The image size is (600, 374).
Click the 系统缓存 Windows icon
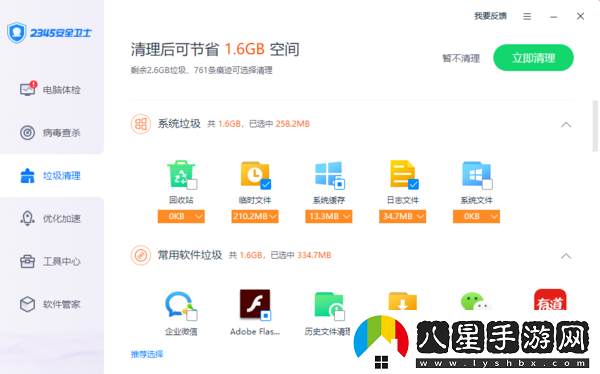coord(328,174)
